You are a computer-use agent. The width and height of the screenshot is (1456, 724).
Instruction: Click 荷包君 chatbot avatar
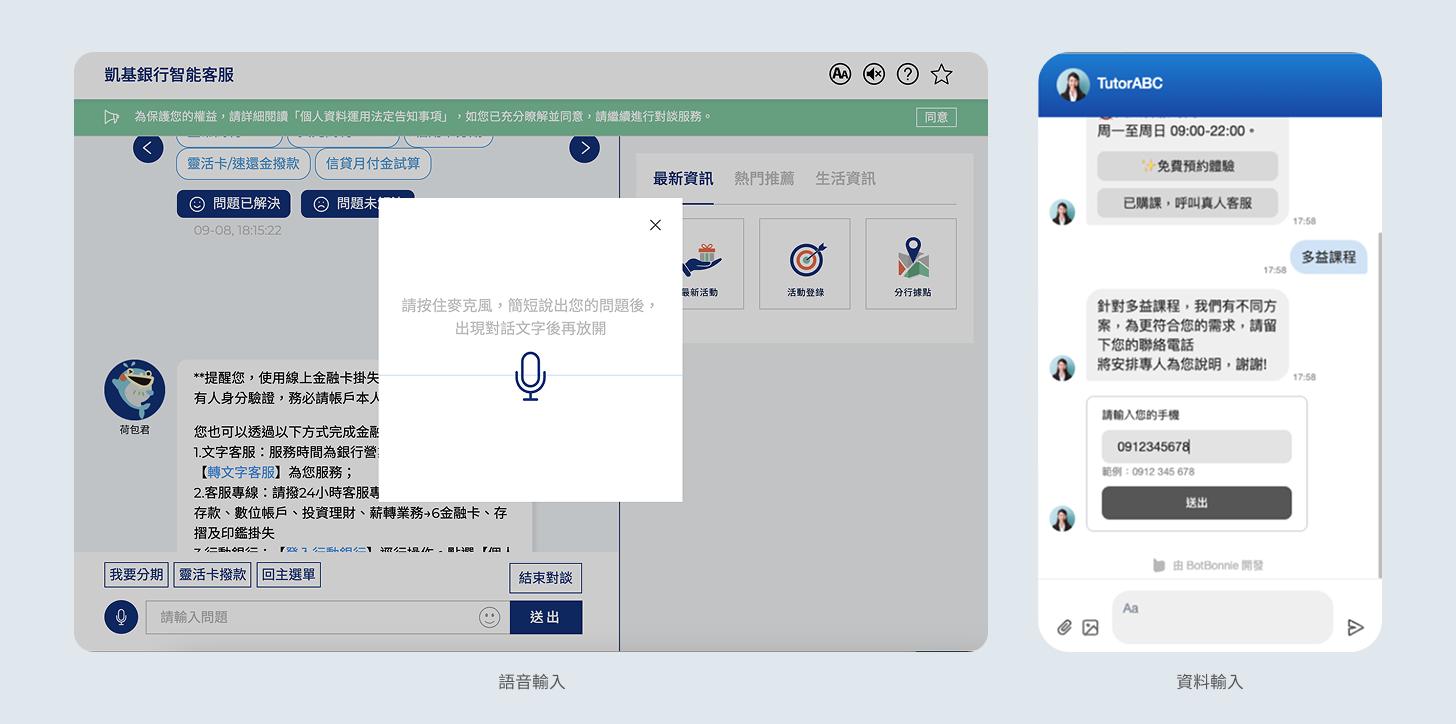135,390
